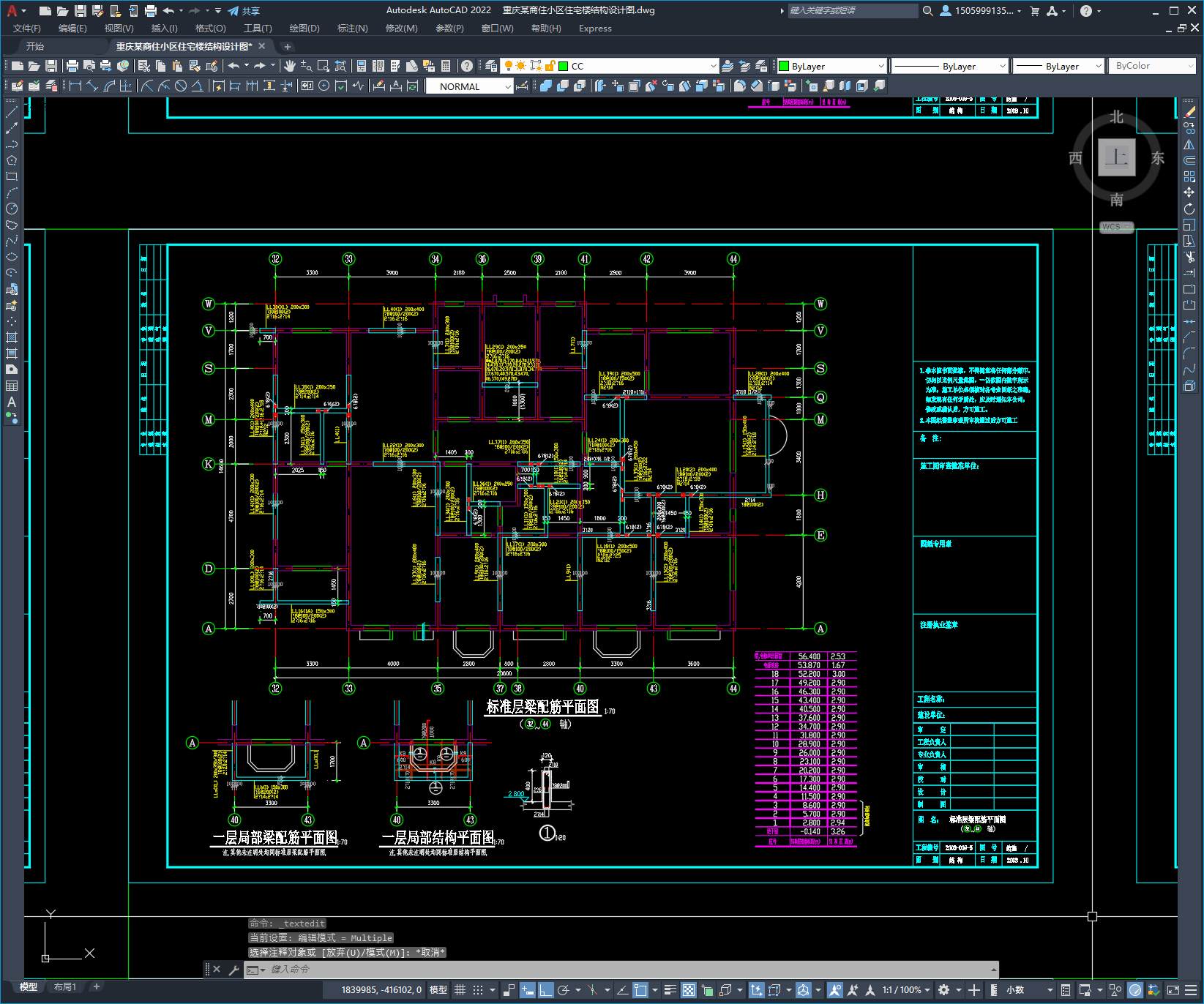Select the Table tool in left toolbar
Screen dimensions: 1204x1004
click(12, 386)
